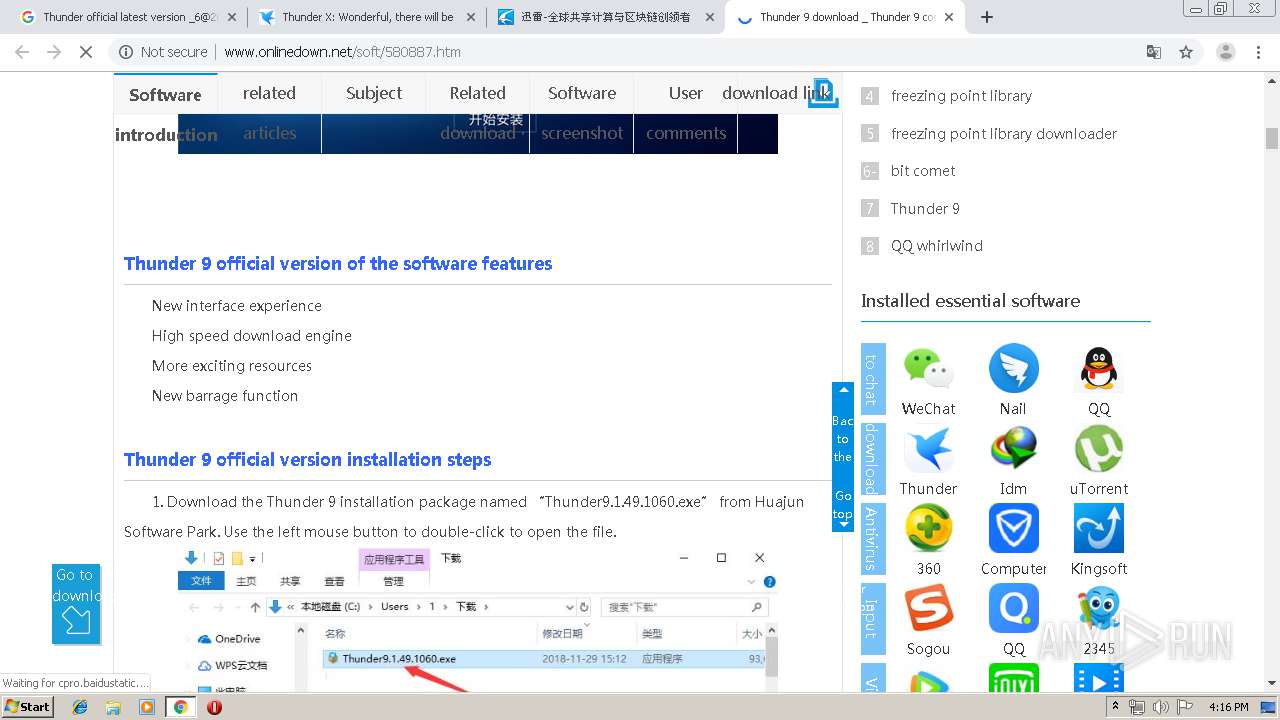Open the uTorrent icon

click(x=1098, y=449)
